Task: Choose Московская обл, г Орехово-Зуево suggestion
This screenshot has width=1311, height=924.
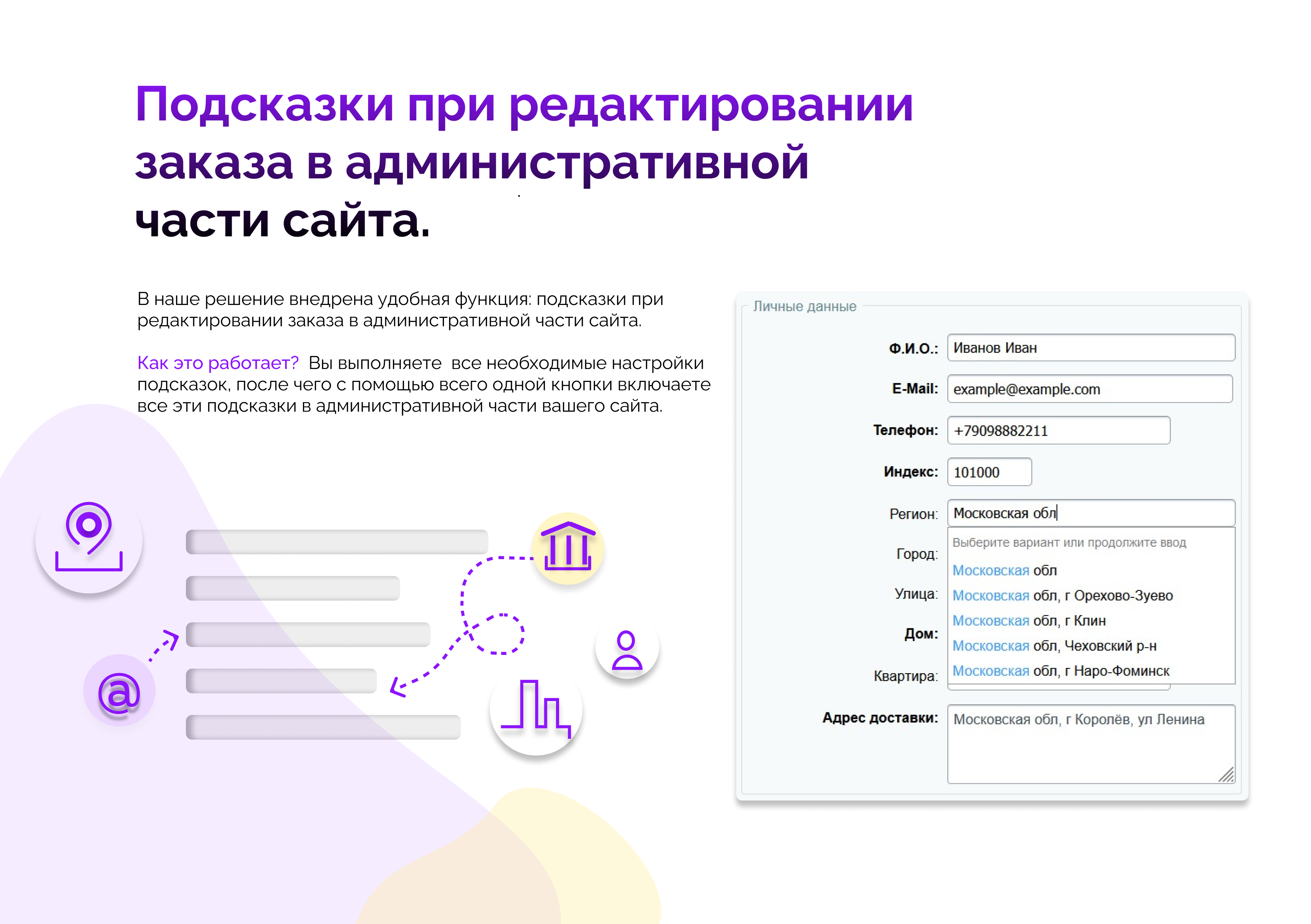Action: tap(1062, 596)
